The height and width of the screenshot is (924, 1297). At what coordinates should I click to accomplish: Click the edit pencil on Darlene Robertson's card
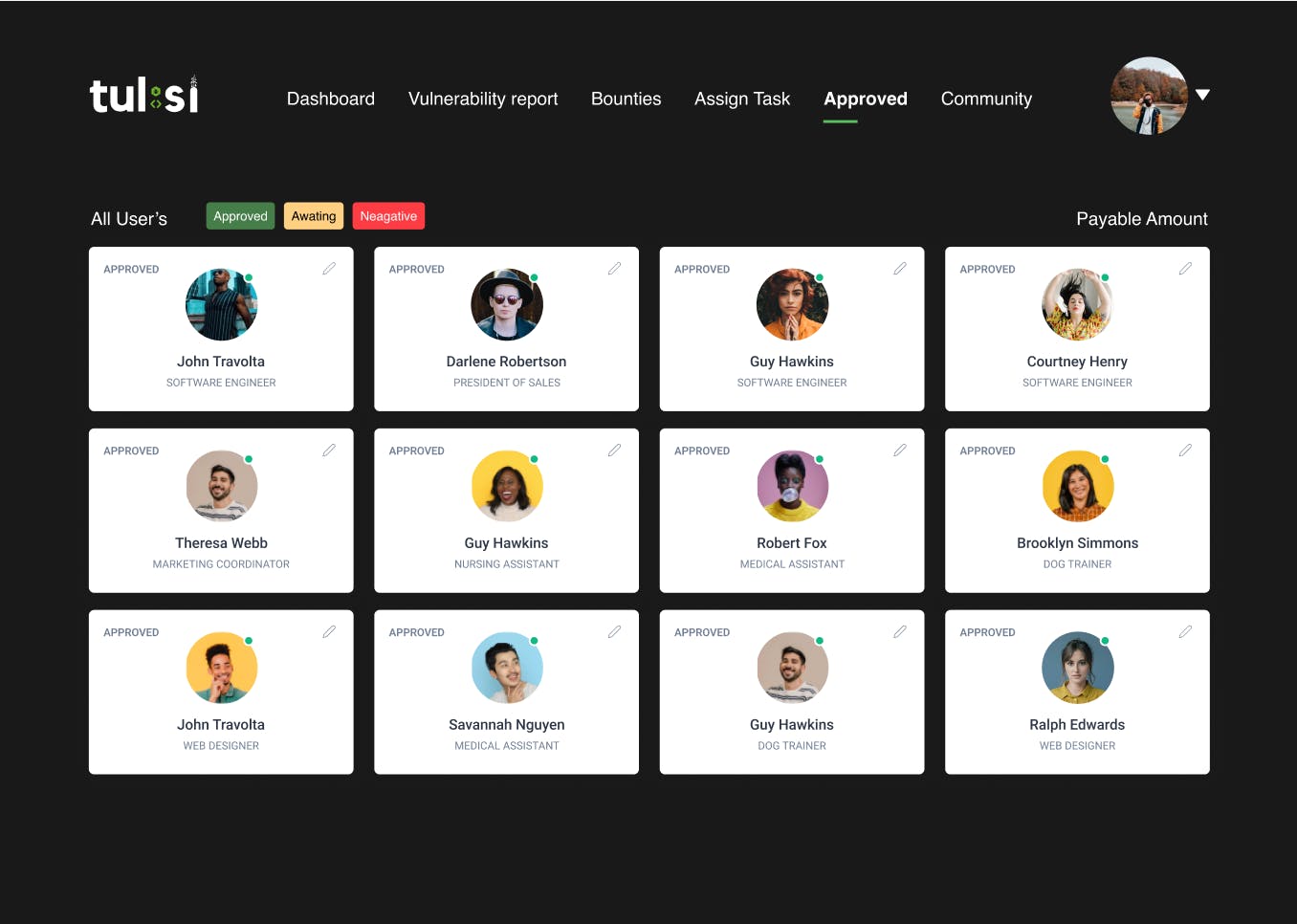614,269
